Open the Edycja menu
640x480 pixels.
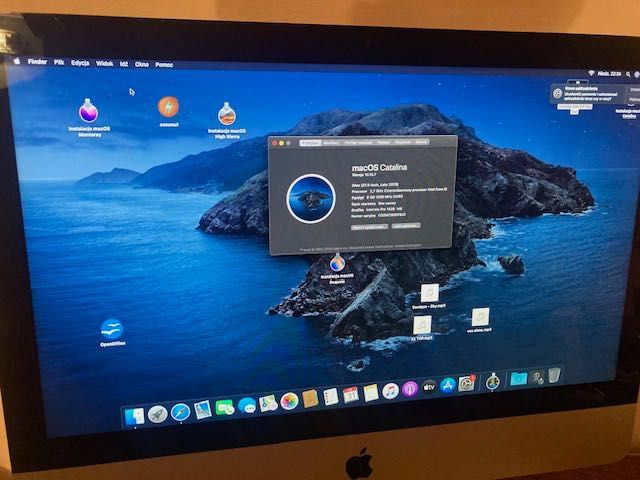[80, 62]
